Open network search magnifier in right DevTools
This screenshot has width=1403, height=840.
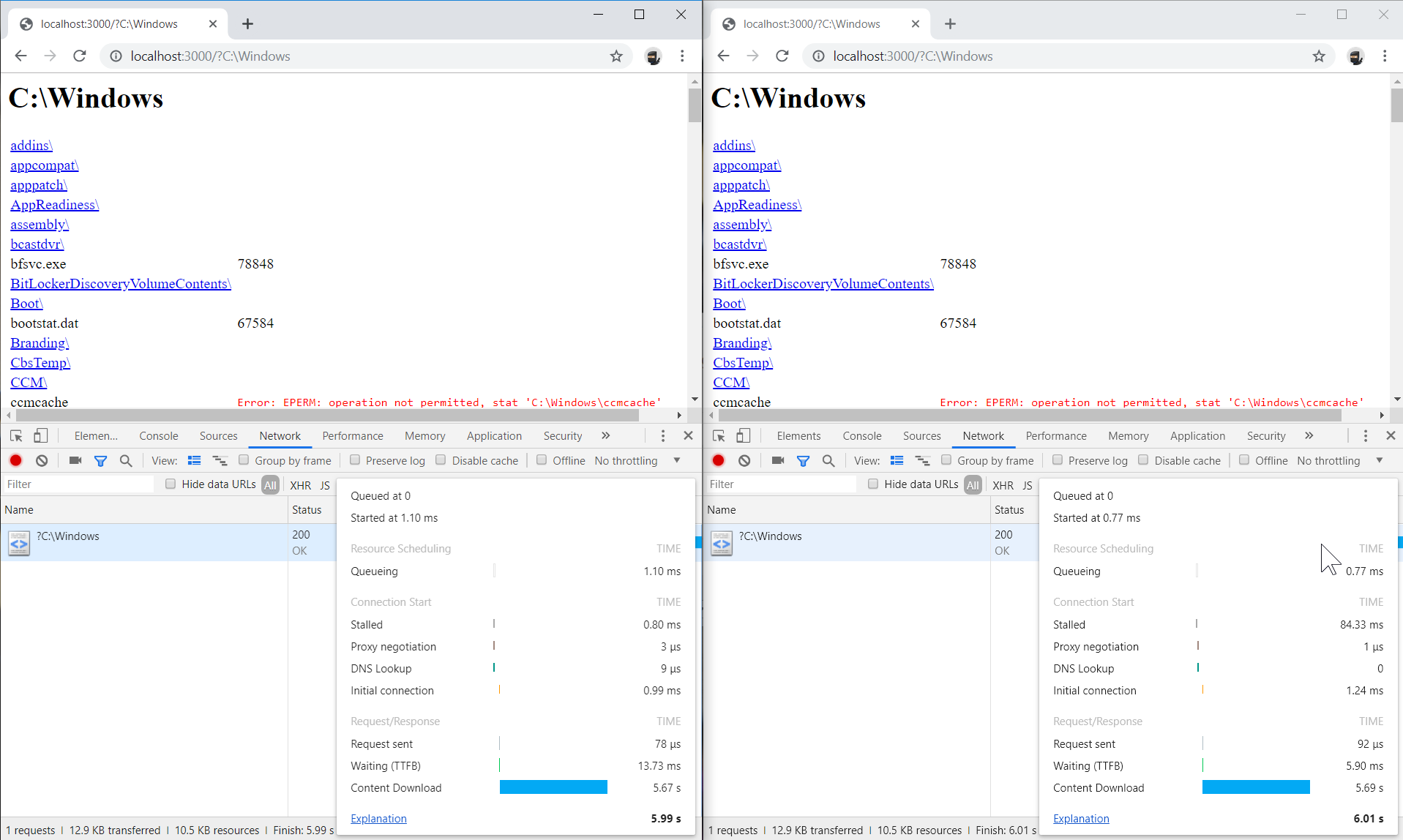(828, 460)
